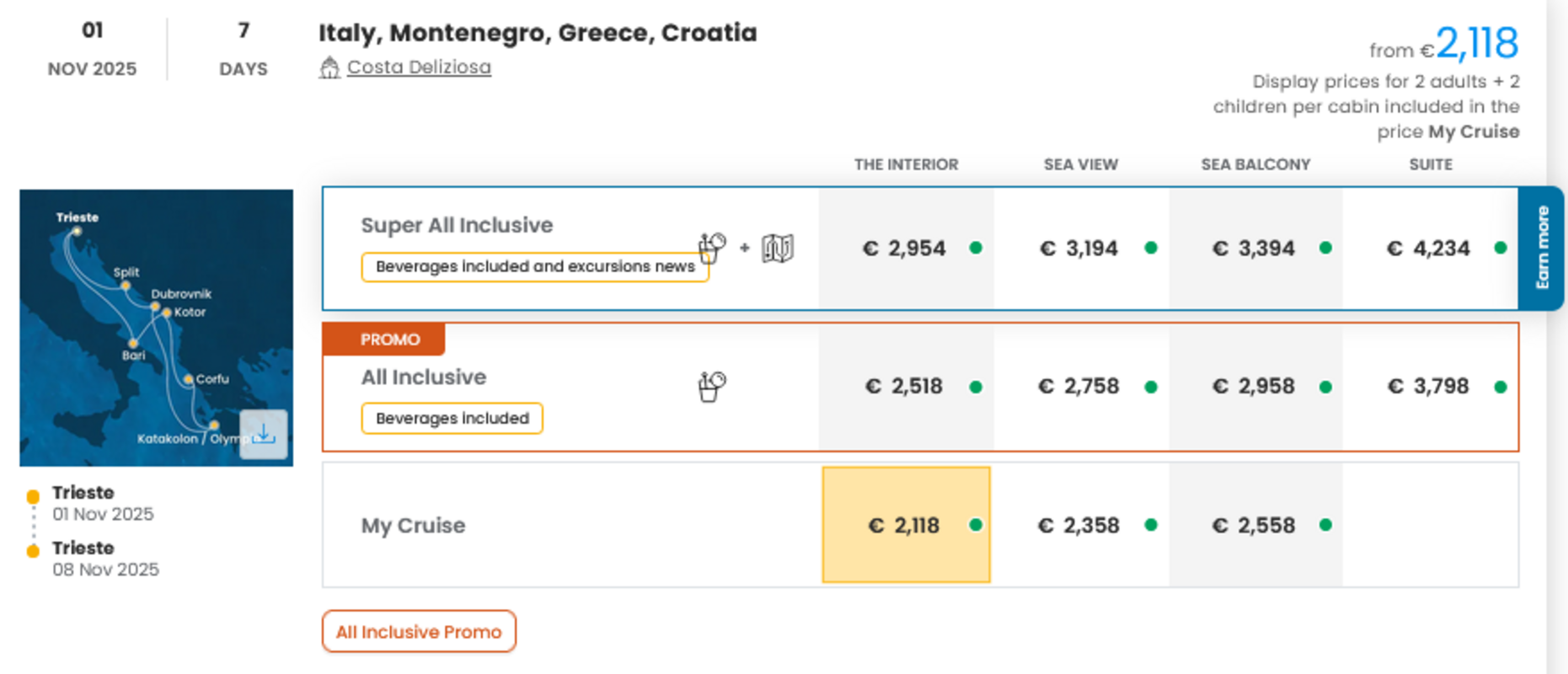
Task: Expand the Super All Inclusive fare row
Action: (x=457, y=225)
